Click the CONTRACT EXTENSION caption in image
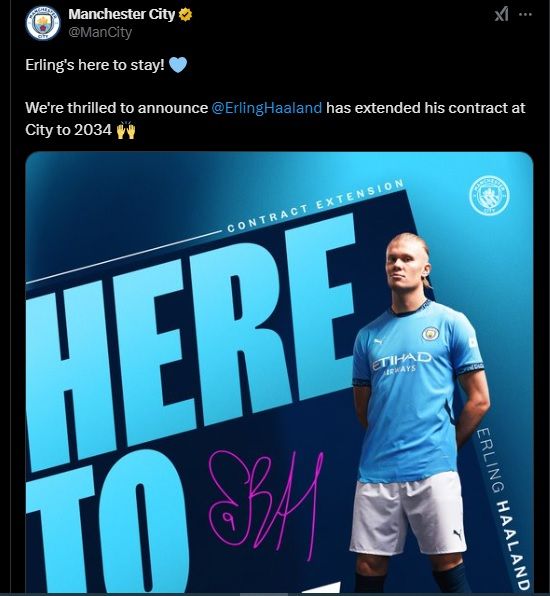The image size is (550, 596). tap(315, 206)
